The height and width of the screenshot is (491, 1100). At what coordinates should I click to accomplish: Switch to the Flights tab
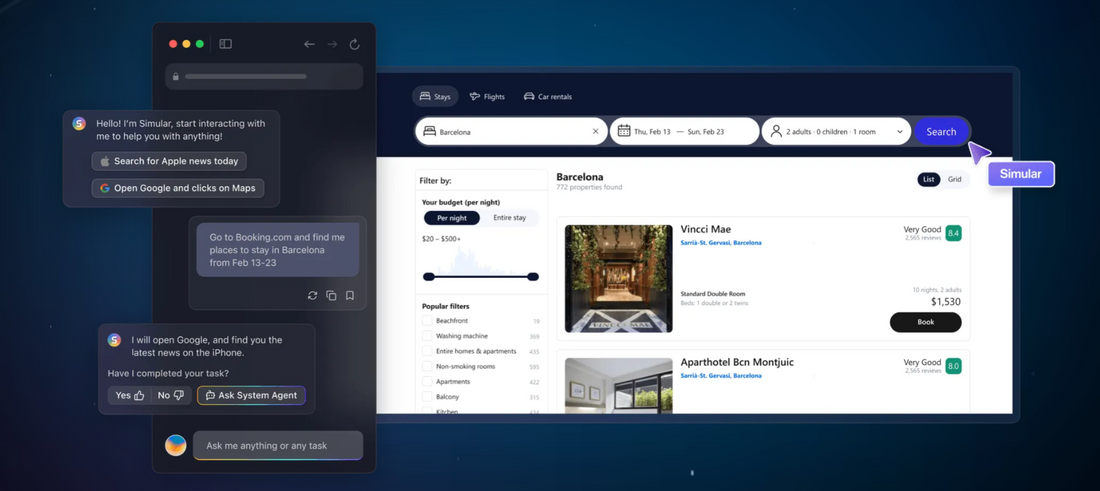click(x=487, y=97)
